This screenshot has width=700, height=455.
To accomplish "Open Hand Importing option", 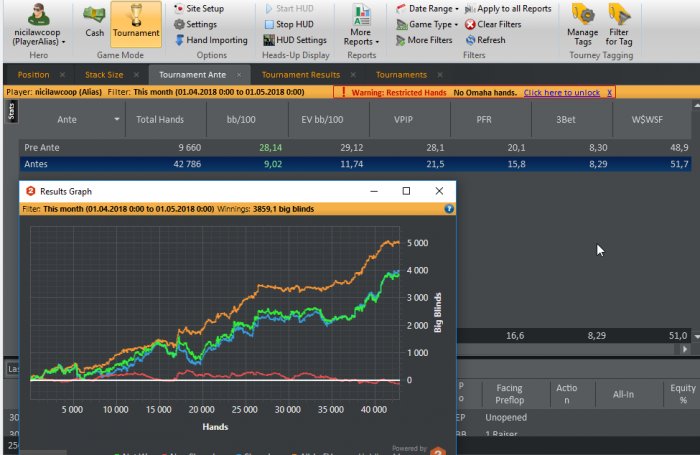I will (211, 40).
